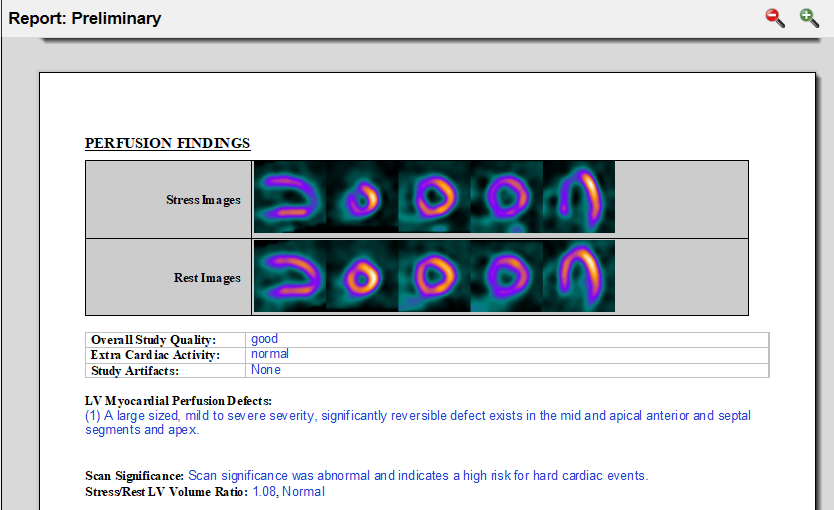Select the first Stress Images thumbnail
Image resolution: width=834 pixels, height=510 pixels.
pyautogui.click(x=290, y=199)
